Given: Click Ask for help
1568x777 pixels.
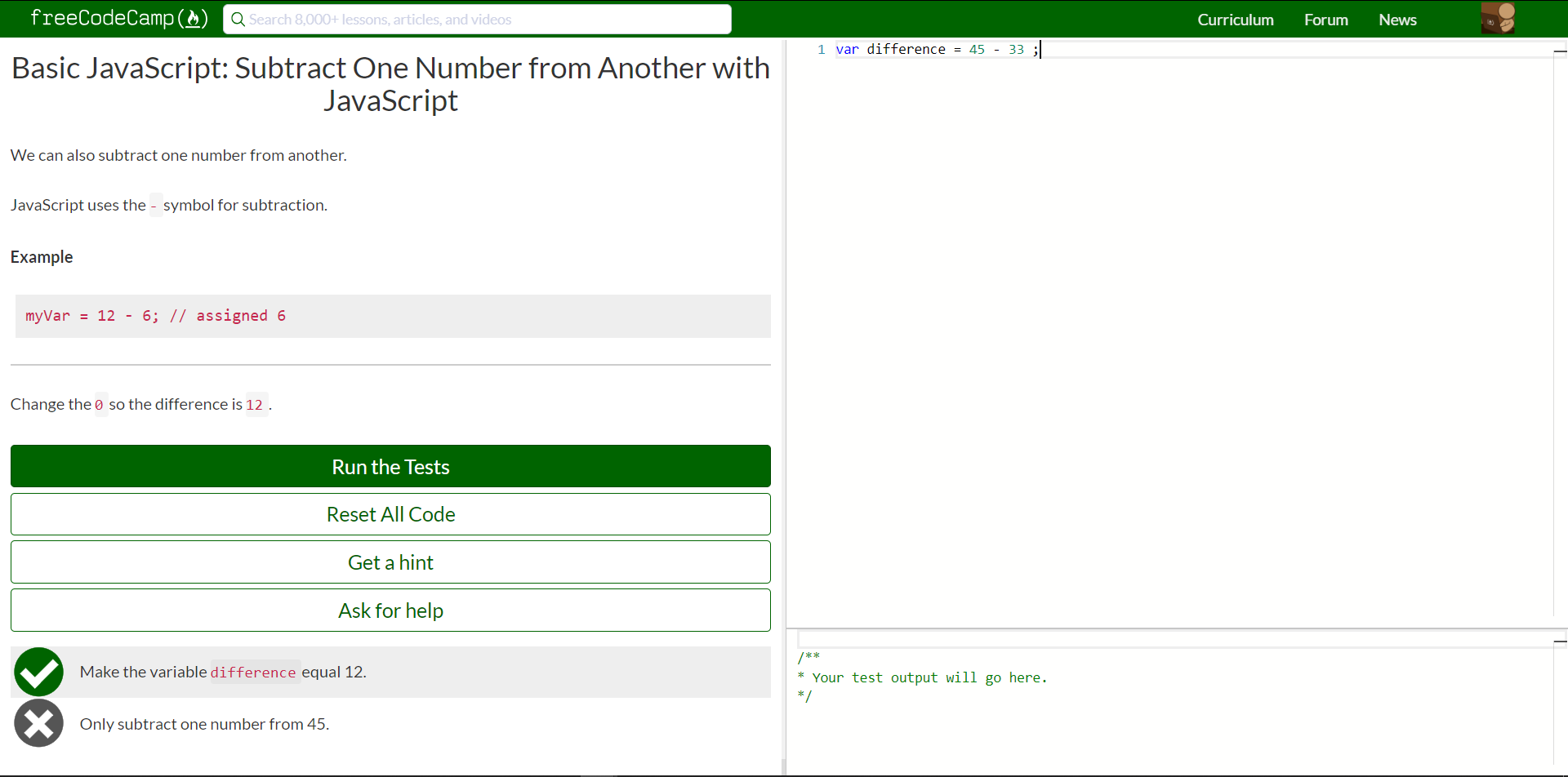Looking at the screenshot, I should (x=390, y=610).
